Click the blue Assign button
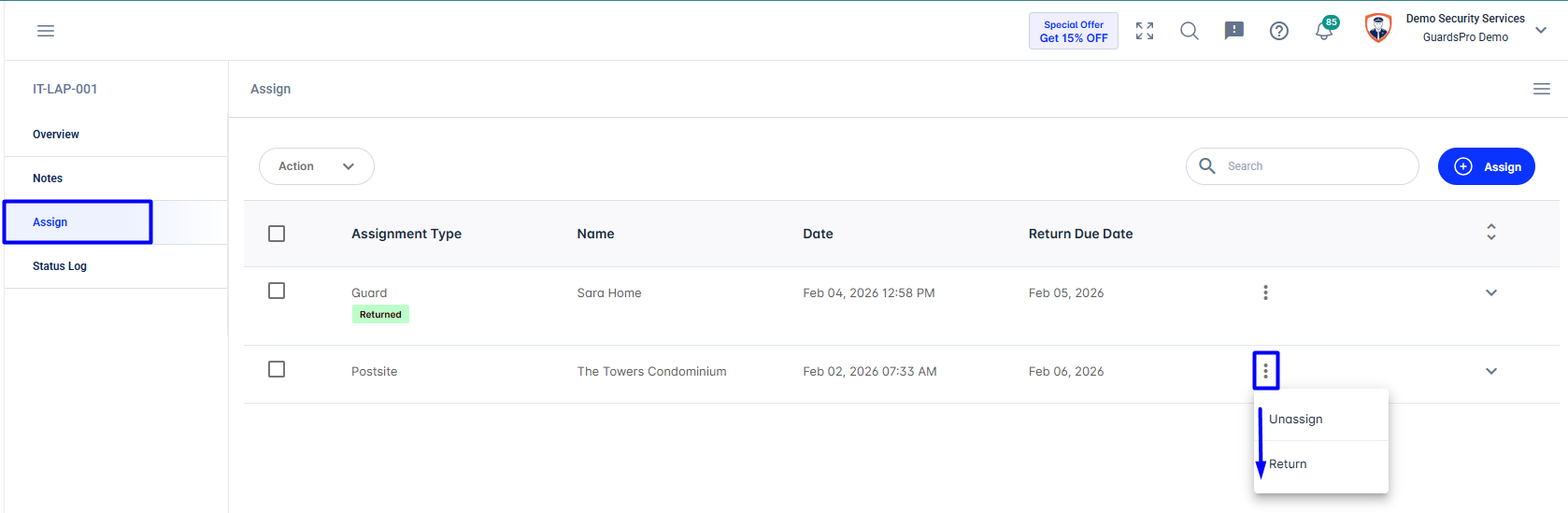Screen dimensions: 1568x513 (1486, 166)
